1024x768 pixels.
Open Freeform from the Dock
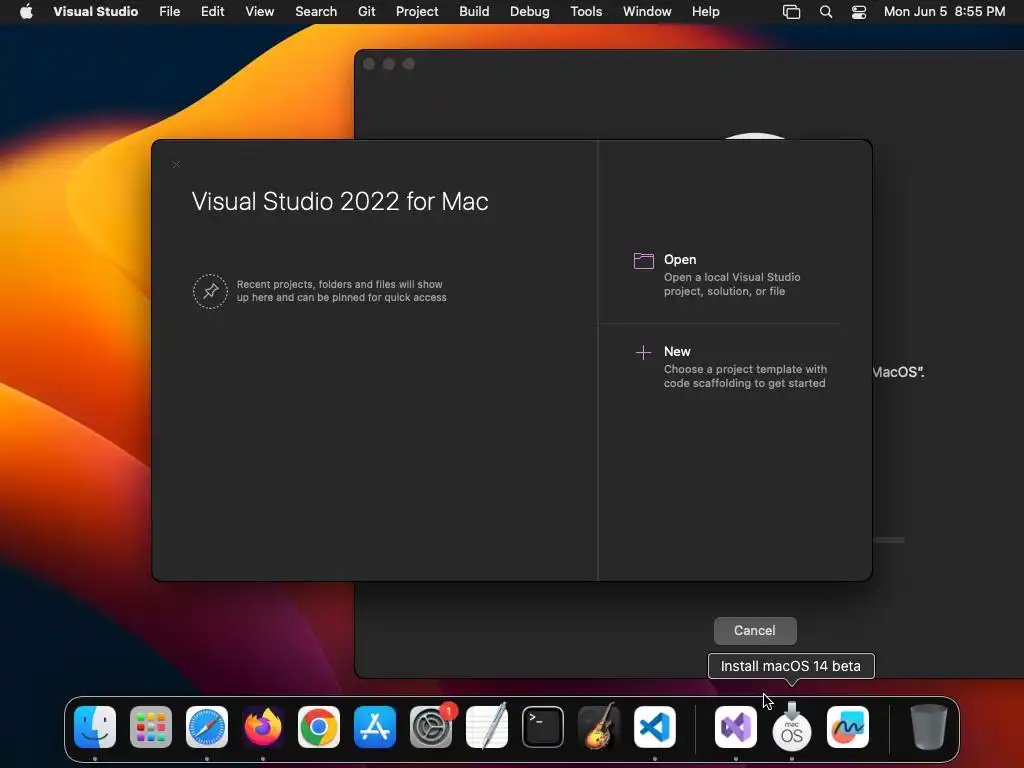(848, 727)
